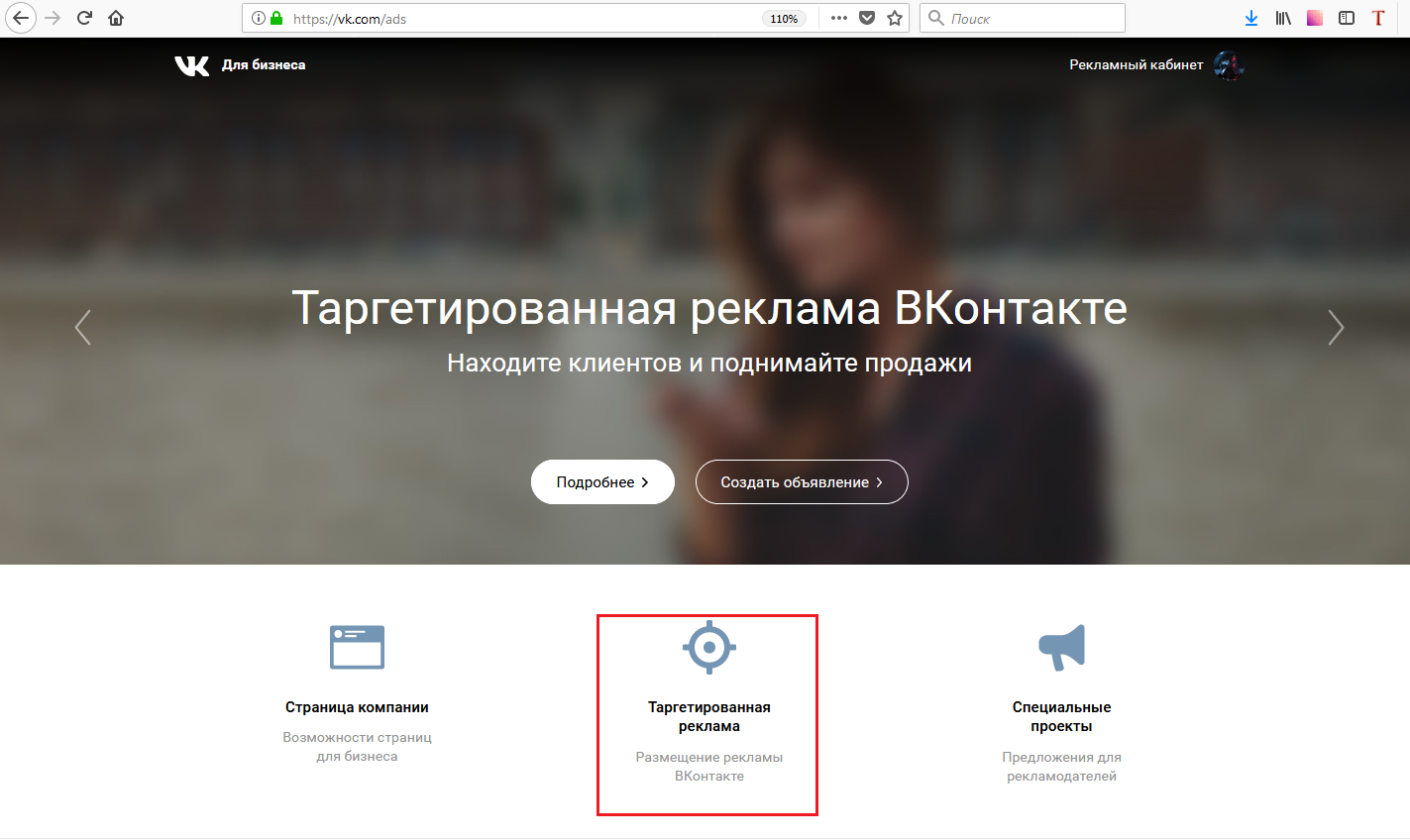Screen dimensions: 1410x840
Task: Click the Возможности страниц для бизнеса text
Action: (x=357, y=746)
